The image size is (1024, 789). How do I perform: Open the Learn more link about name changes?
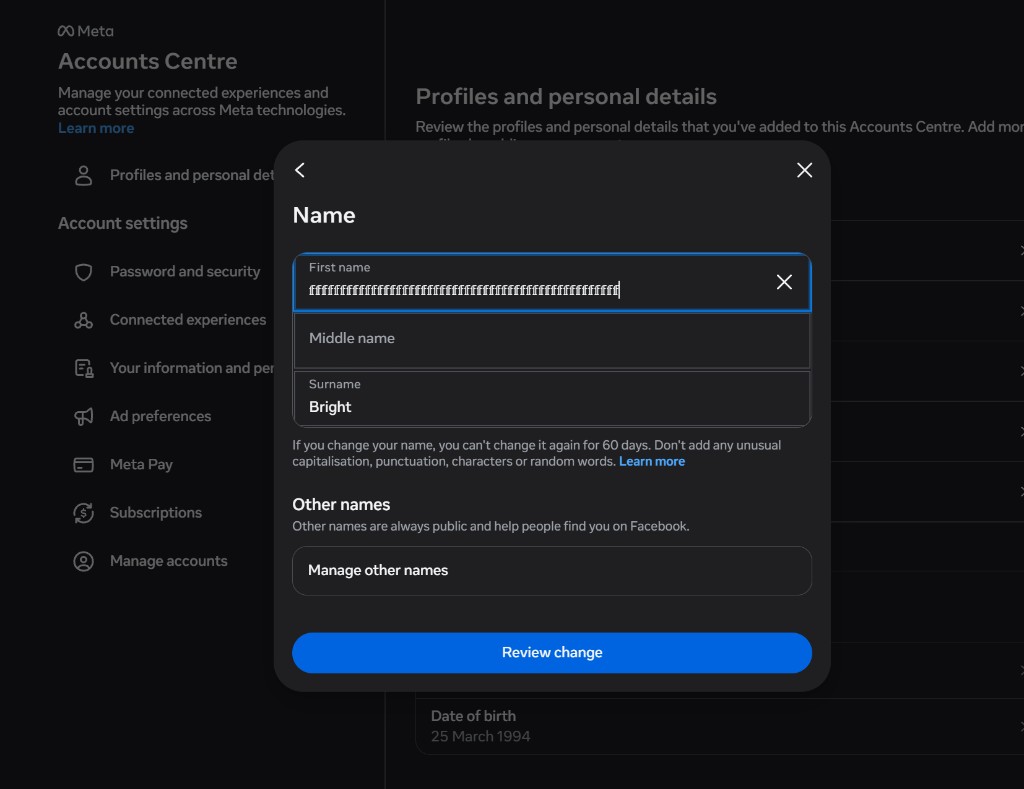[x=652, y=461]
